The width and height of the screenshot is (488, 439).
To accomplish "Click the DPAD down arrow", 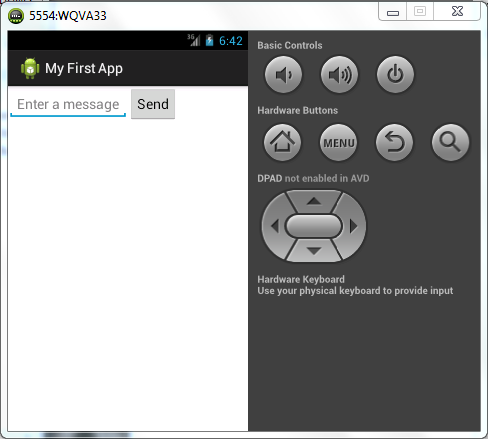I will tap(314, 250).
